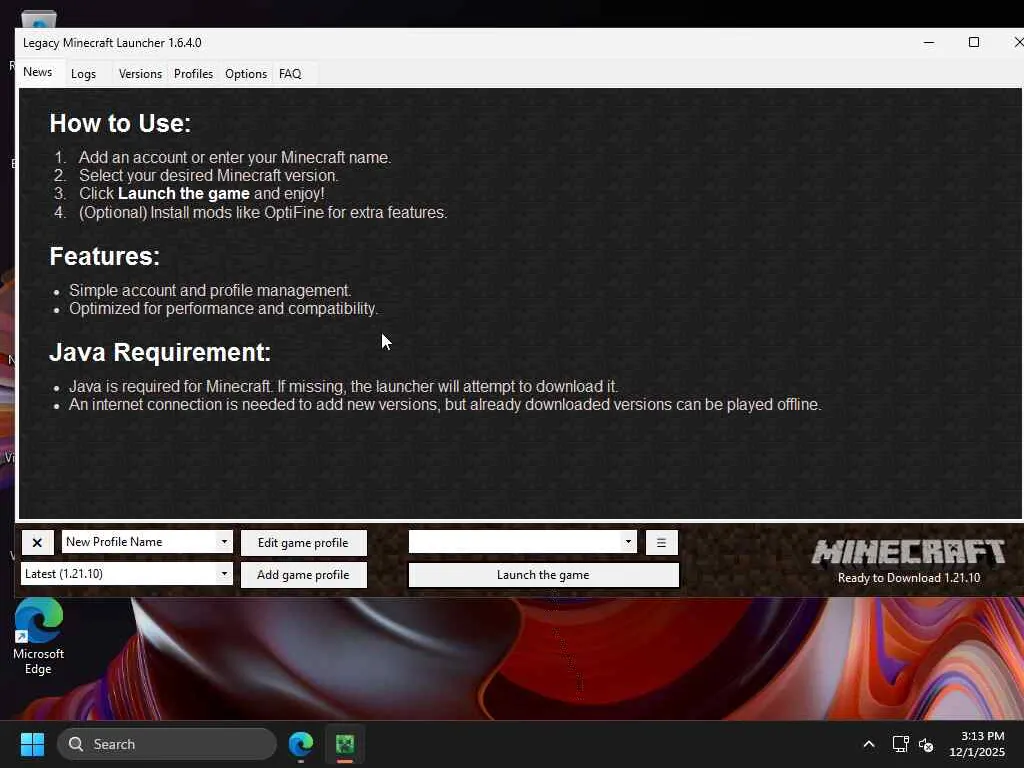Click the 'How to Use:' heading
This screenshot has width=1024, height=768.
click(120, 123)
